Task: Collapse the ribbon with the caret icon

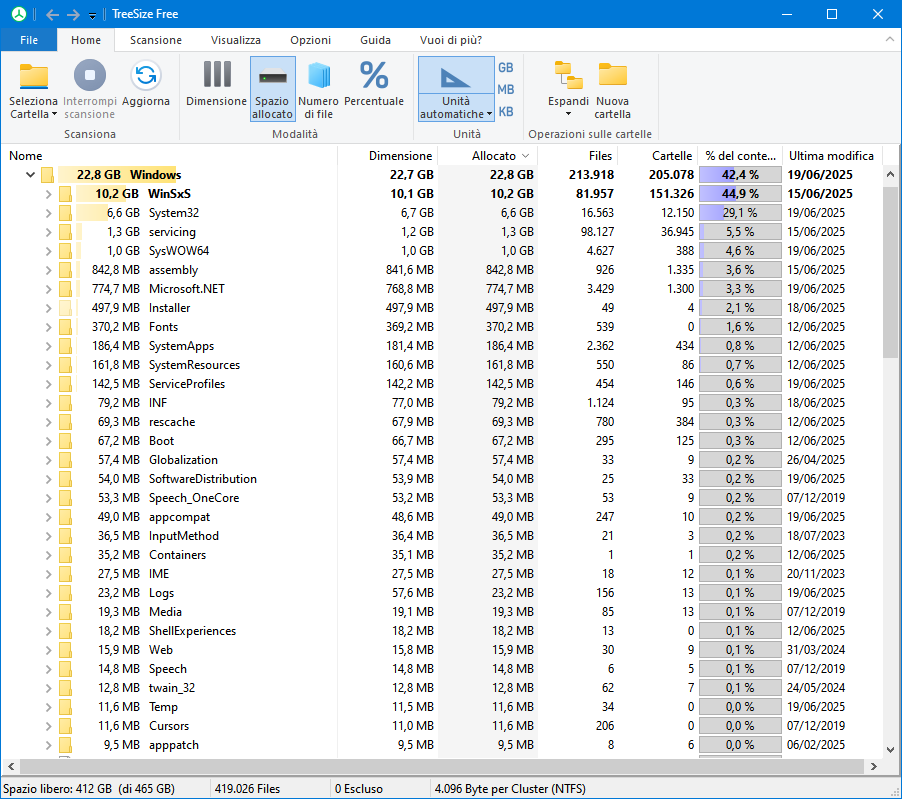Action: pyautogui.click(x=890, y=39)
